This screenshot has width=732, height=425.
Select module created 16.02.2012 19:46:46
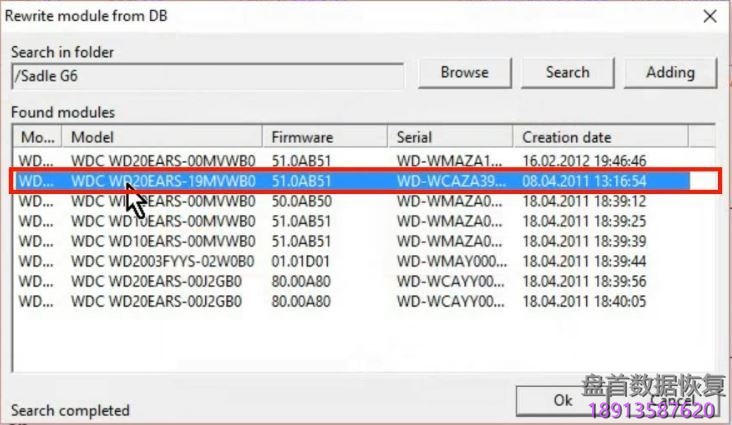(x=163, y=160)
